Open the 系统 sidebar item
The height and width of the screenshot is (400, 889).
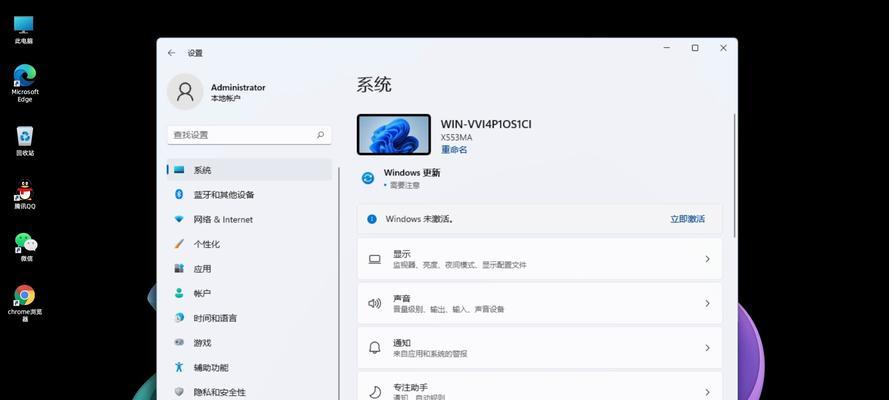tap(249, 170)
